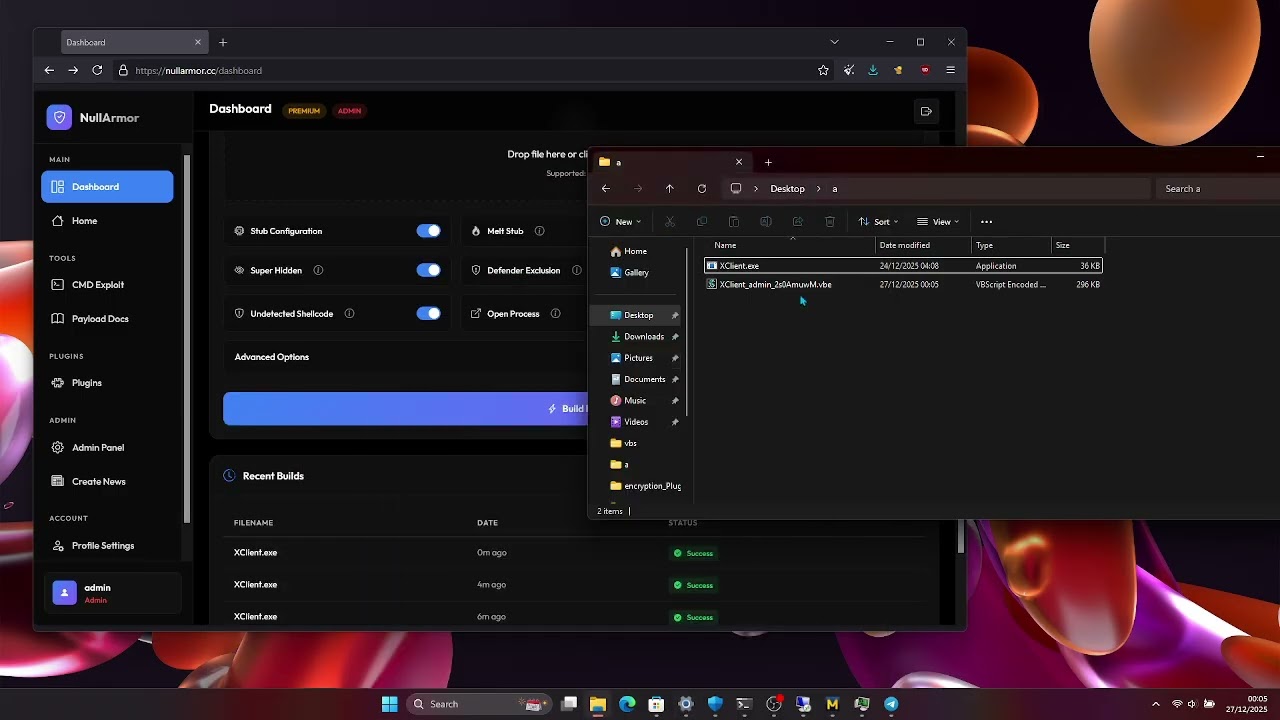This screenshot has height=720, width=1280.
Task: Click the Copy icon in Explorer toolbar
Action: click(702, 222)
